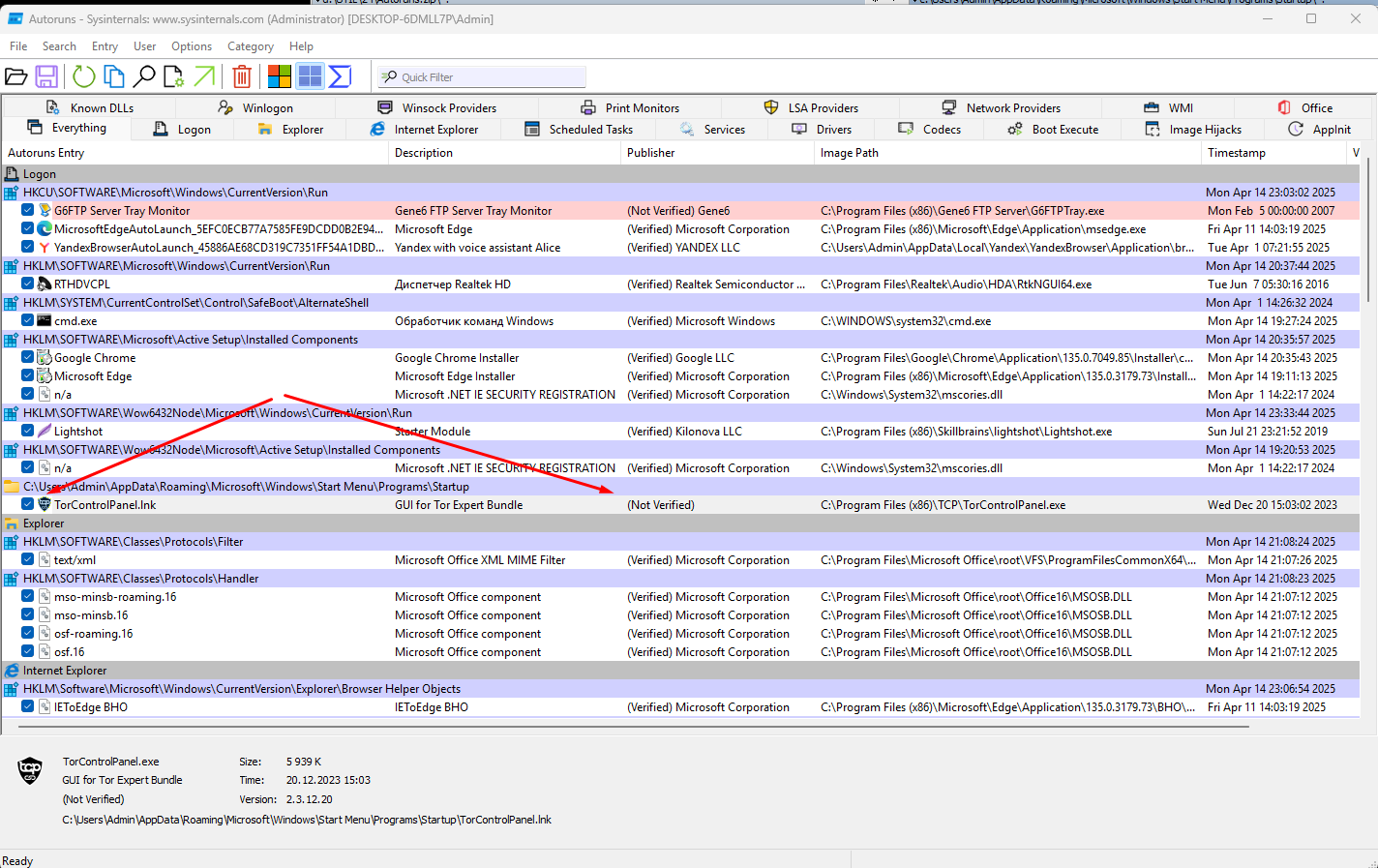Click the green Jump to Entry arrow icon

pyautogui.click(x=204, y=76)
